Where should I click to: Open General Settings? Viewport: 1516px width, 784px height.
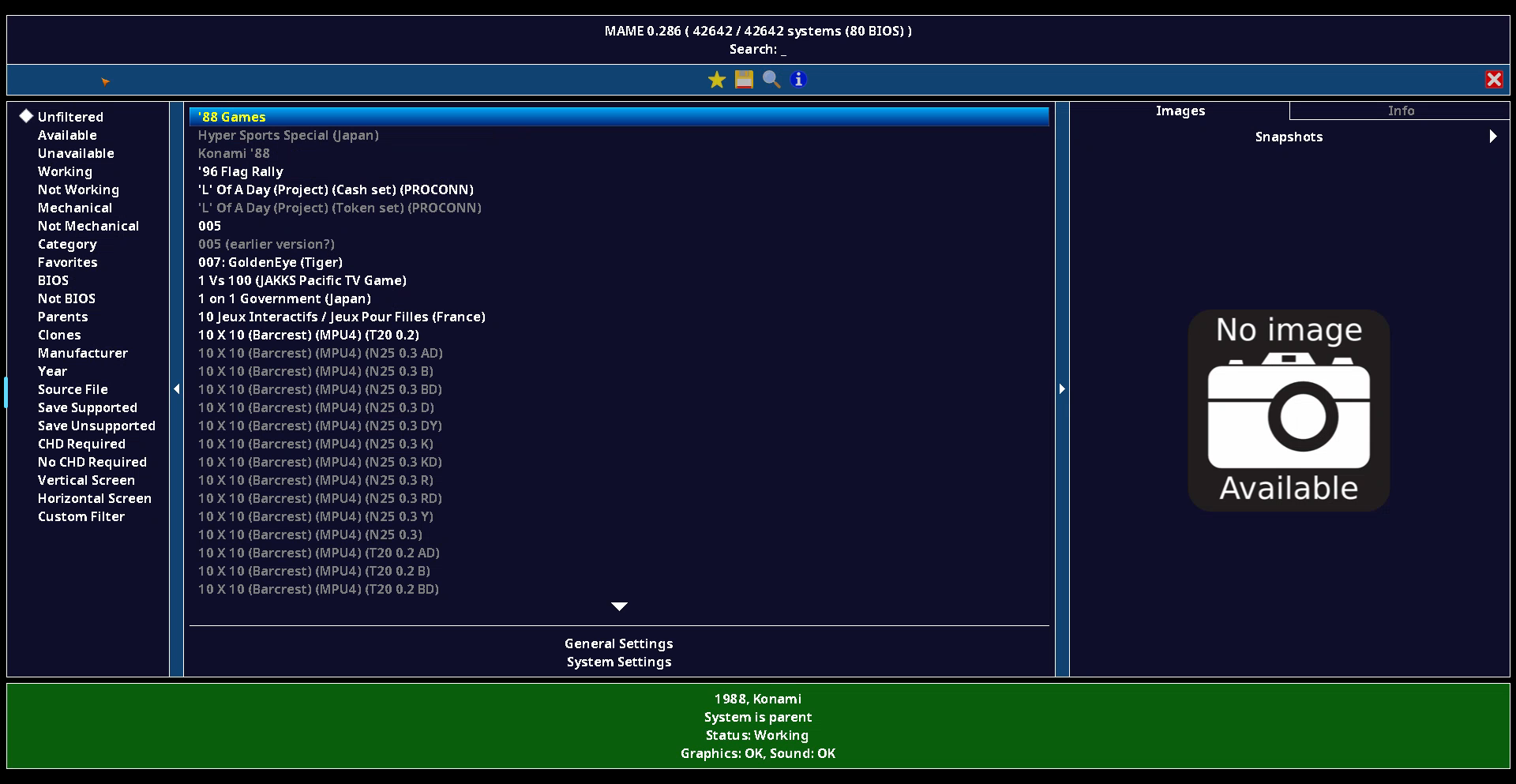click(x=618, y=643)
